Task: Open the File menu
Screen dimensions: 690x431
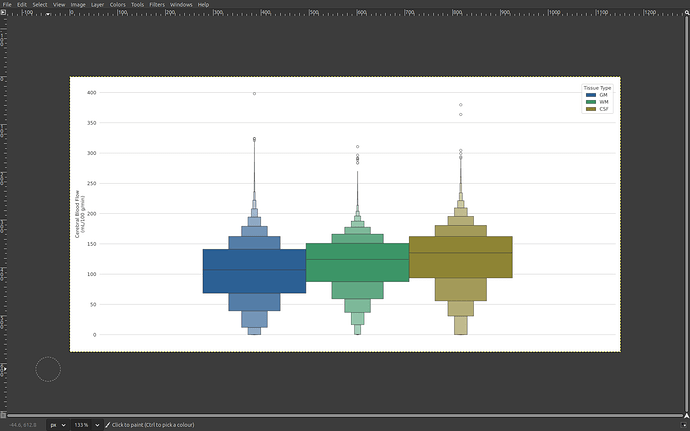Action: click(7, 4)
